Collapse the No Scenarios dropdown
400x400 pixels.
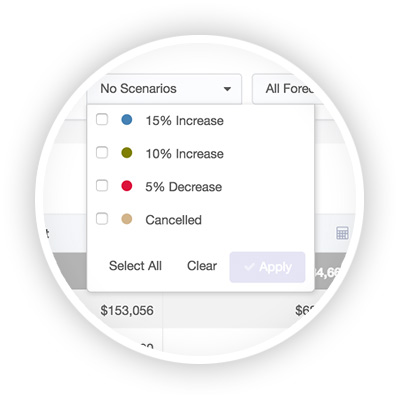(164, 89)
